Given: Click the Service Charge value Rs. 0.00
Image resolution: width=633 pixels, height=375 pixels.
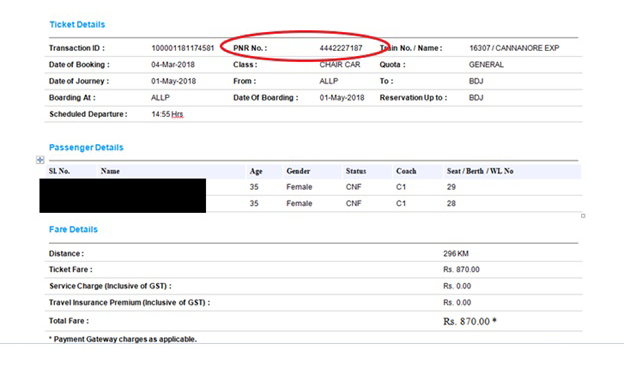Looking at the screenshot, I should coord(457,286).
